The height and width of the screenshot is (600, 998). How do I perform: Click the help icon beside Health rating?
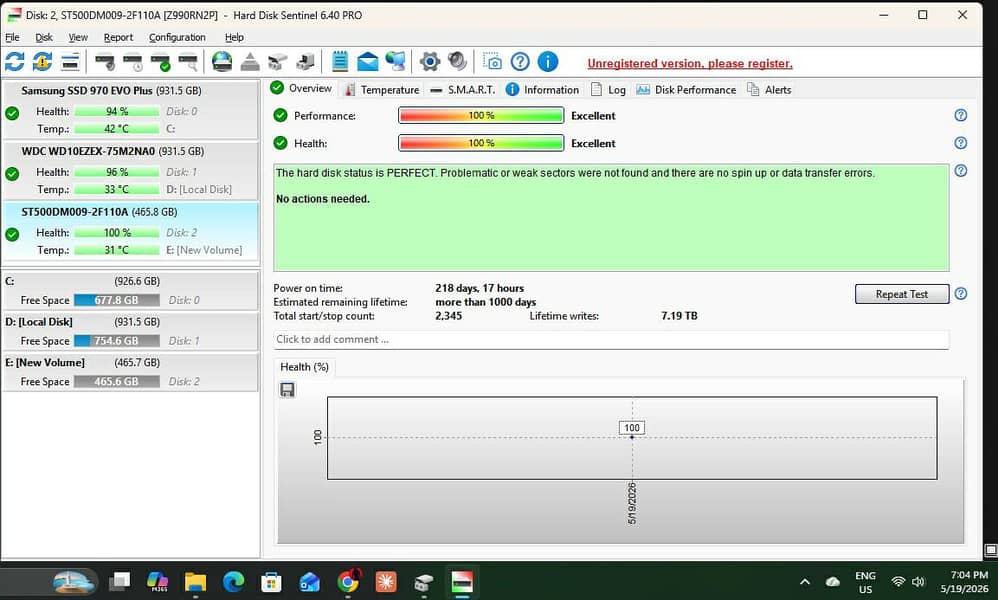pyautogui.click(x=961, y=143)
